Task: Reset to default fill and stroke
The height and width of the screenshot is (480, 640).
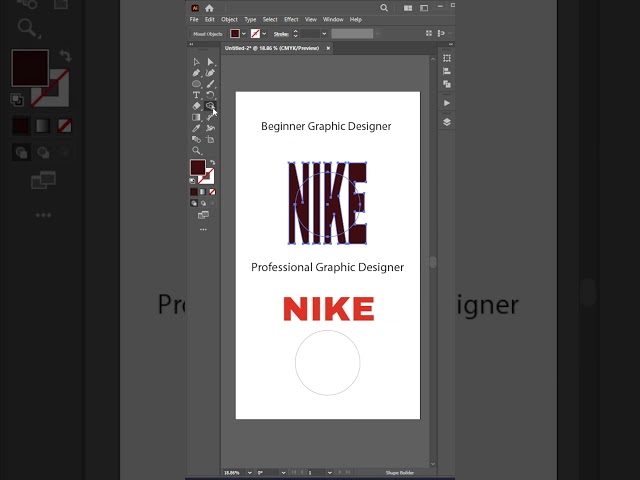Action: [193, 180]
